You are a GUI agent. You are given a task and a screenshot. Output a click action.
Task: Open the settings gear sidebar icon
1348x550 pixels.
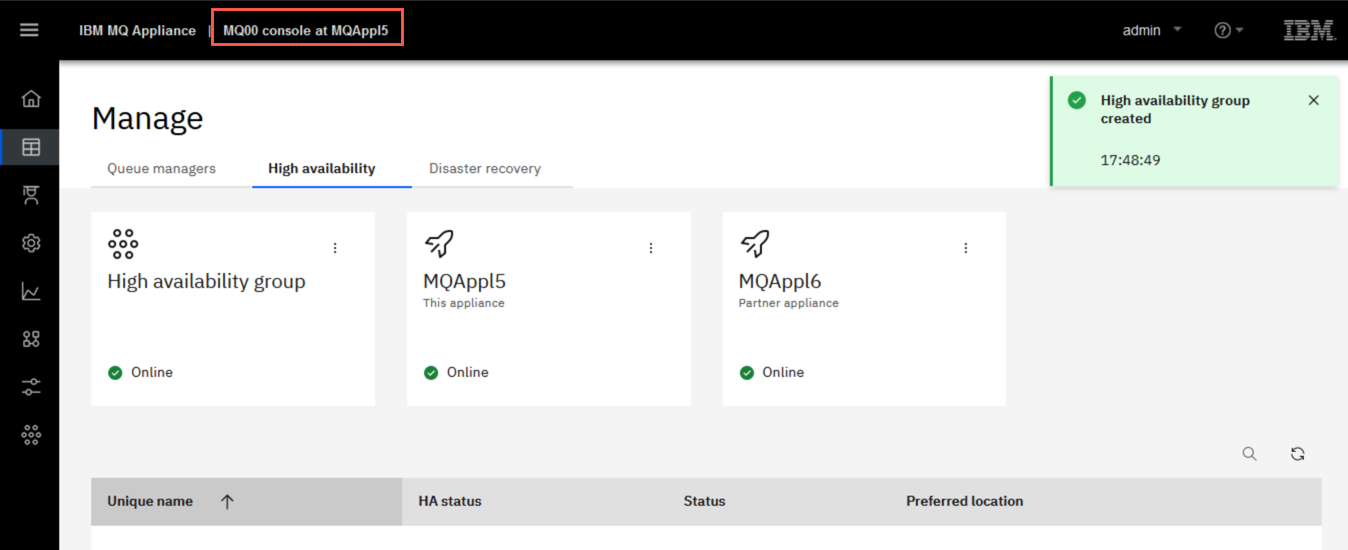pyautogui.click(x=31, y=243)
